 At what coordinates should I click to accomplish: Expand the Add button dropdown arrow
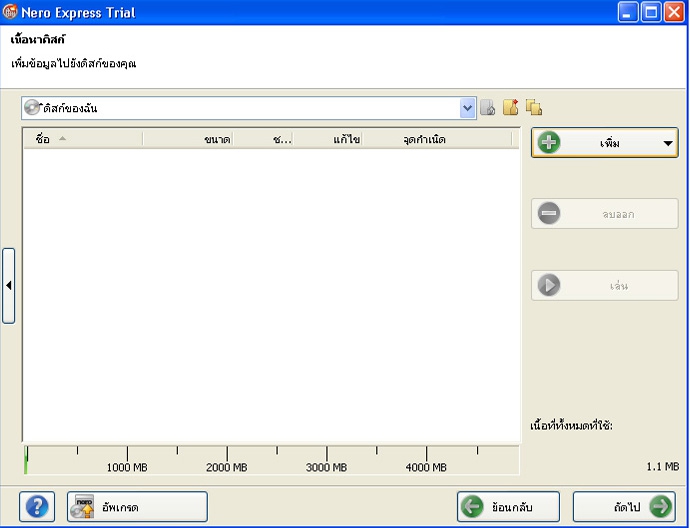tap(668, 143)
